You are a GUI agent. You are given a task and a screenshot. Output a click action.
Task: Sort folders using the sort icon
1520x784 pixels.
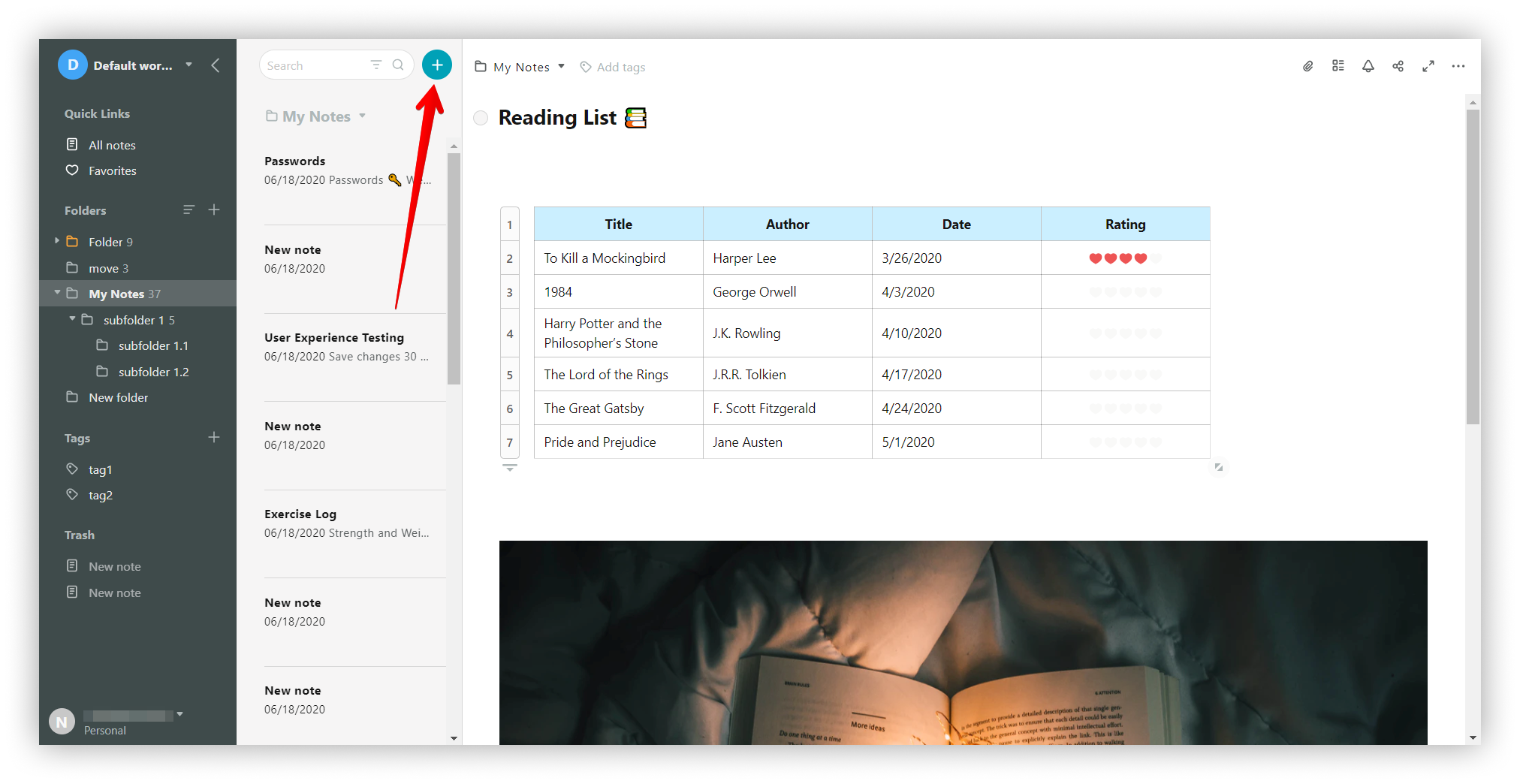click(x=188, y=210)
